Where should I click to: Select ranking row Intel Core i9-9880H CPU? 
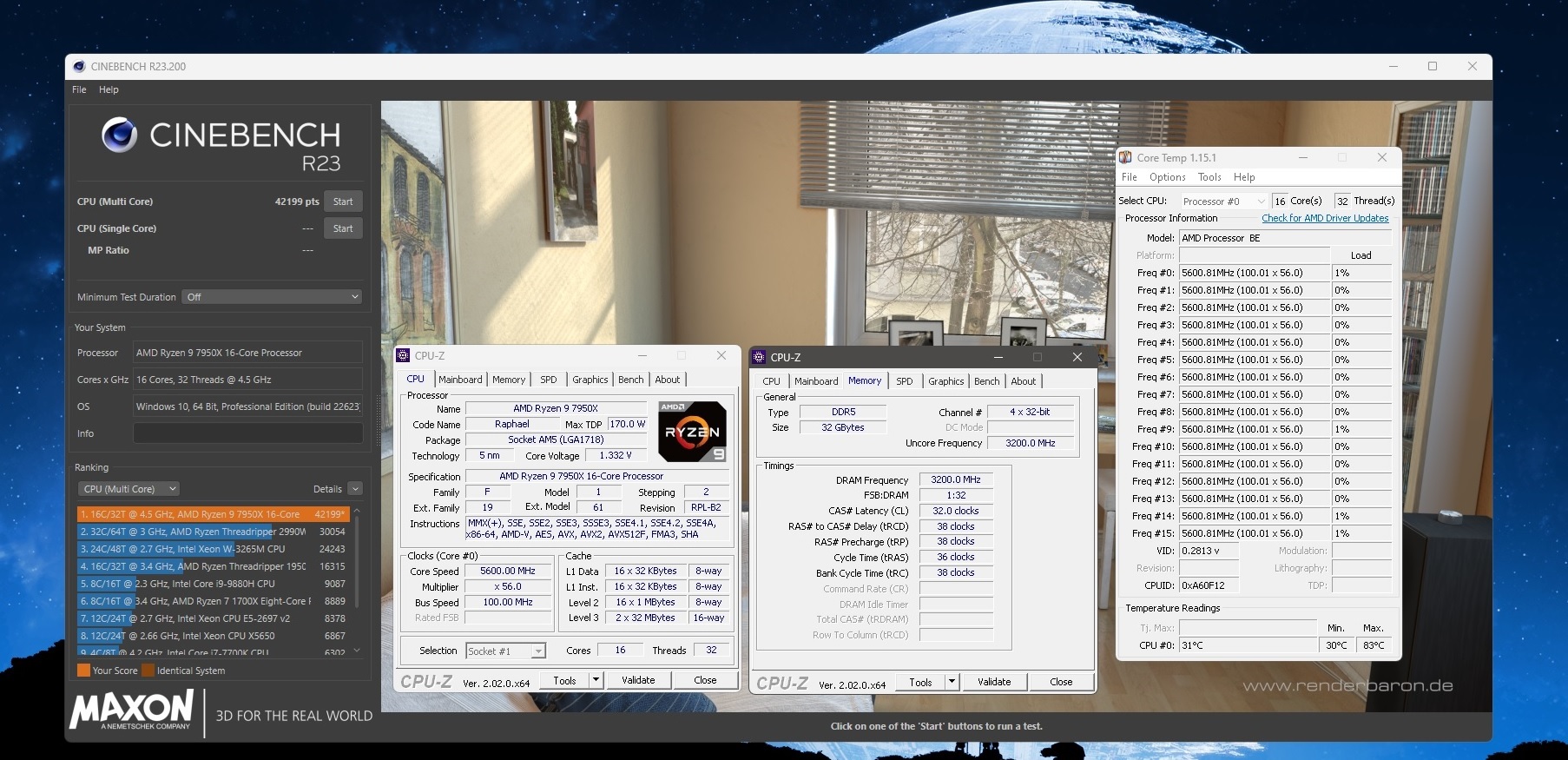tap(214, 584)
